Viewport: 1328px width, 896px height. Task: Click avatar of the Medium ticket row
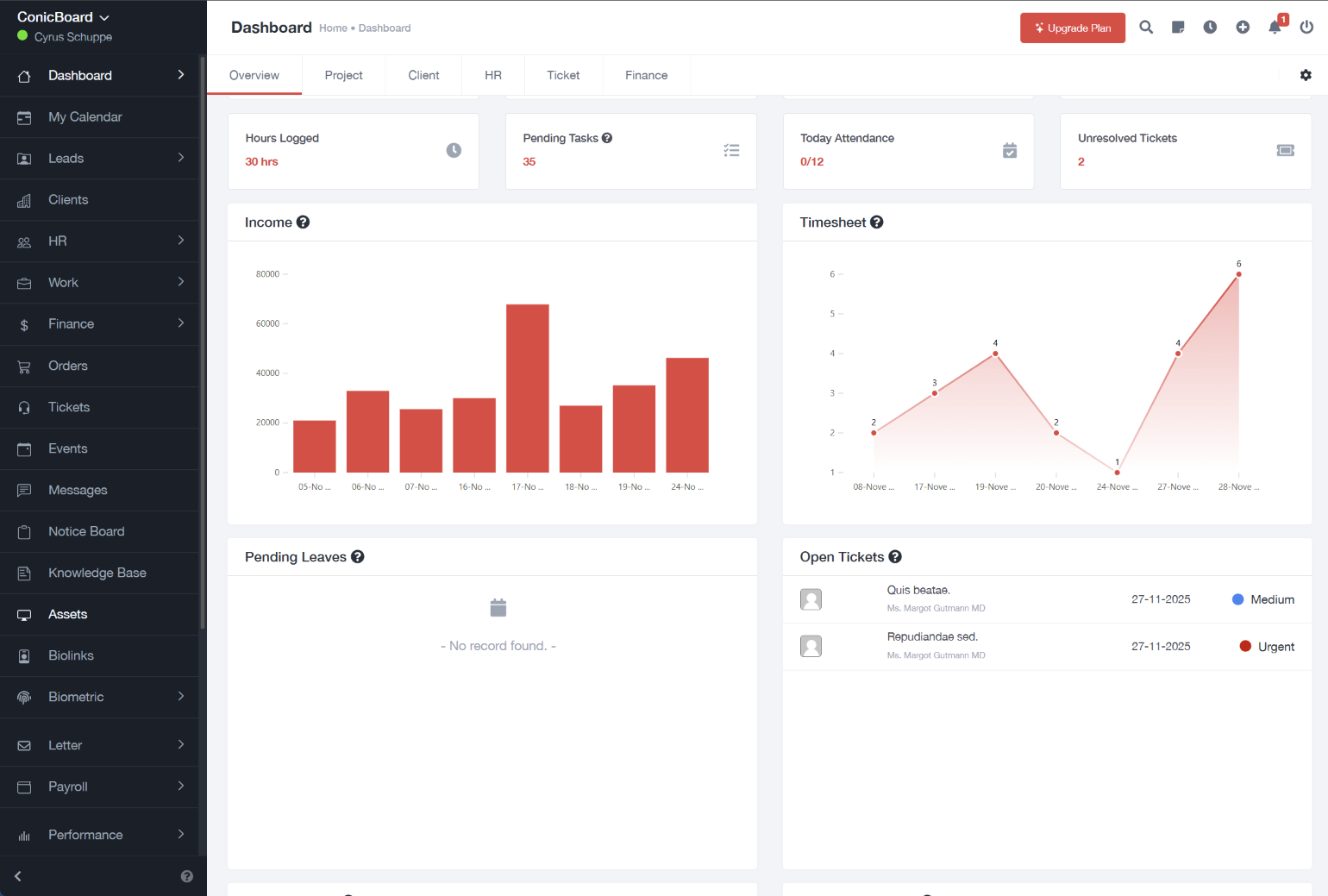[x=811, y=599]
